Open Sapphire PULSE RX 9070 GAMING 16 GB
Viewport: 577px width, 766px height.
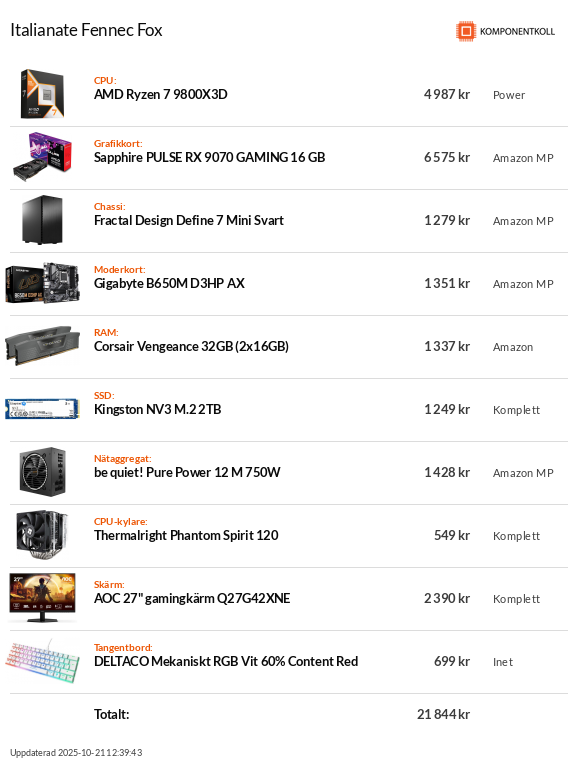(210, 157)
